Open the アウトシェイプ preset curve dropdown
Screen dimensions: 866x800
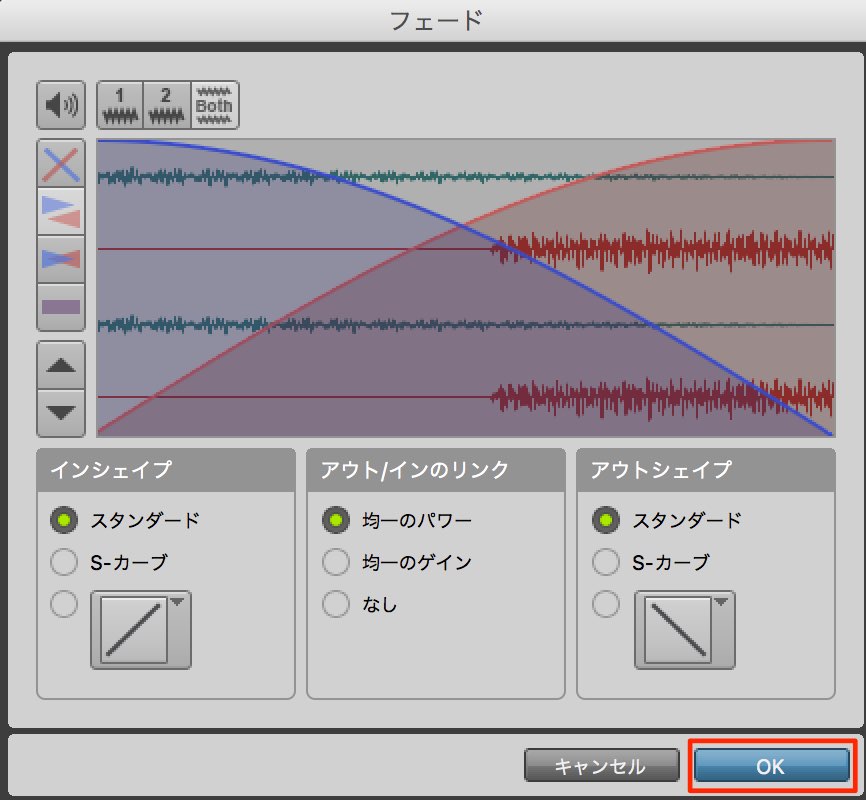(x=685, y=630)
